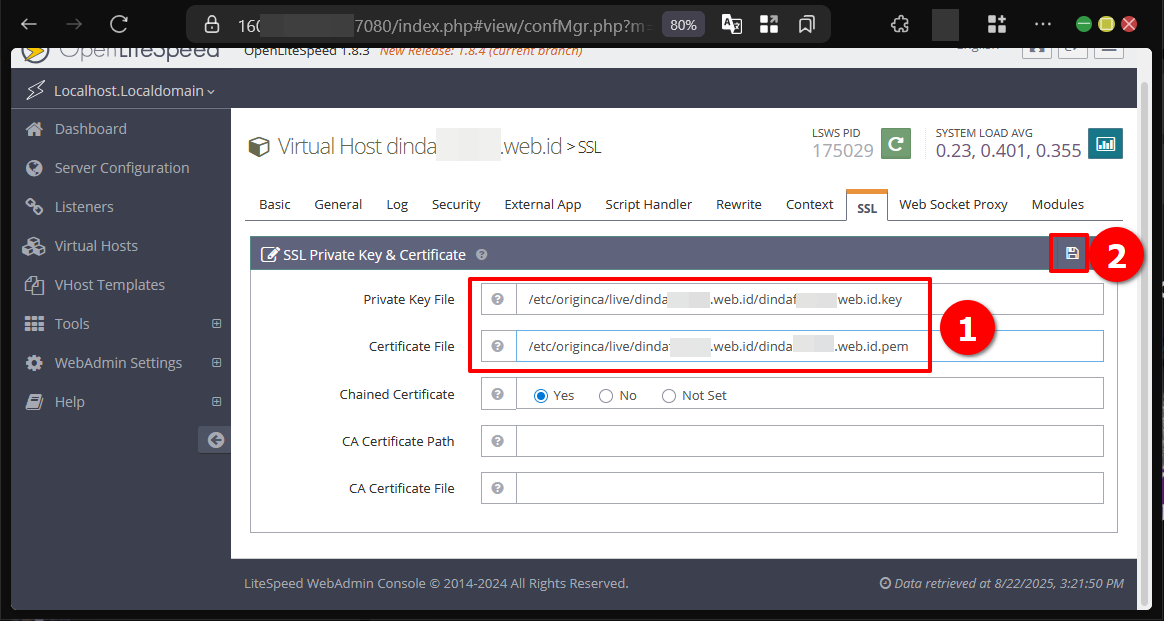Switch to the General tab
The width and height of the screenshot is (1164, 621).
pos(338,204)
